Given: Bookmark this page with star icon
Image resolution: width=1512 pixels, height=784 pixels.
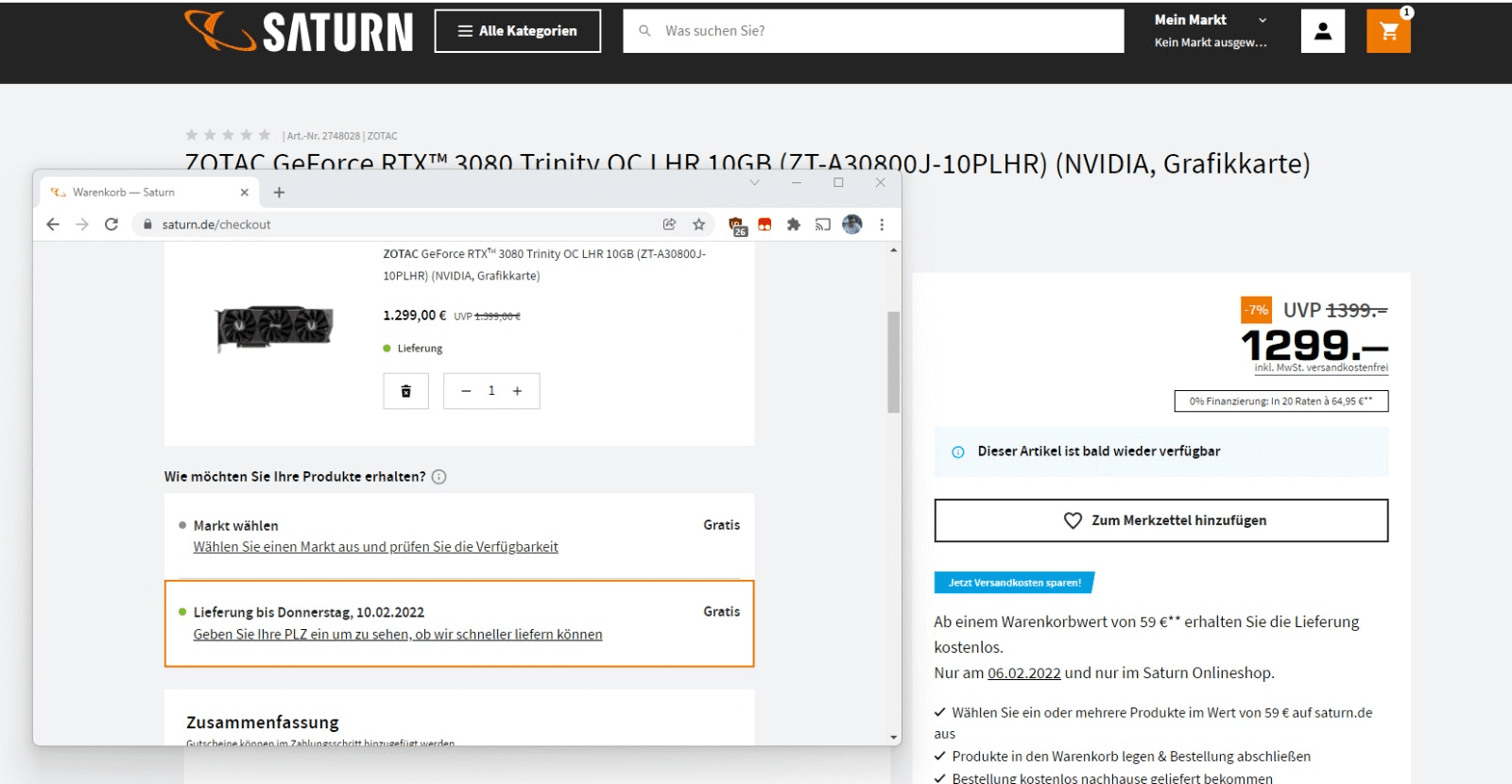Looking at the screenshot, I should tap(698, 224).
